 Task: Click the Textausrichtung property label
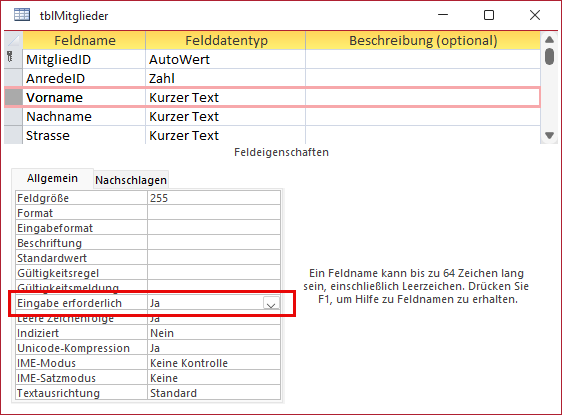(81, 393)
